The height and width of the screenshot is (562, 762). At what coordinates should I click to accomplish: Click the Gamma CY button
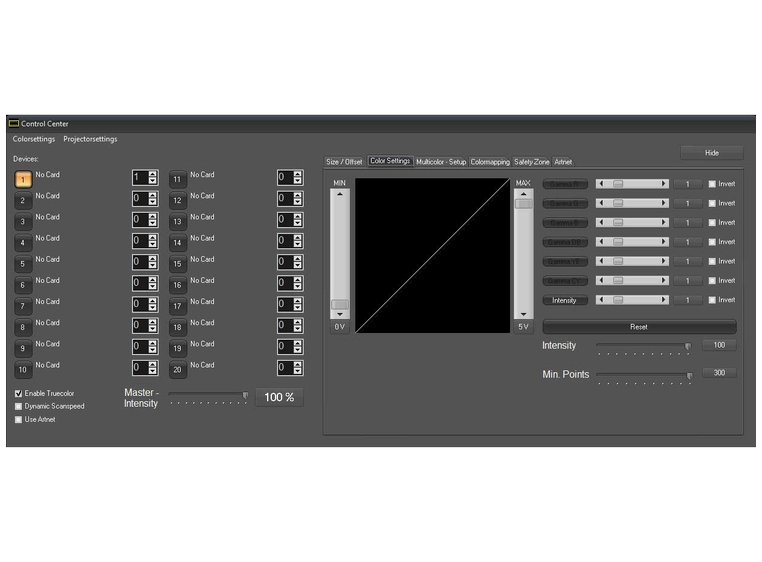point(565,281)
